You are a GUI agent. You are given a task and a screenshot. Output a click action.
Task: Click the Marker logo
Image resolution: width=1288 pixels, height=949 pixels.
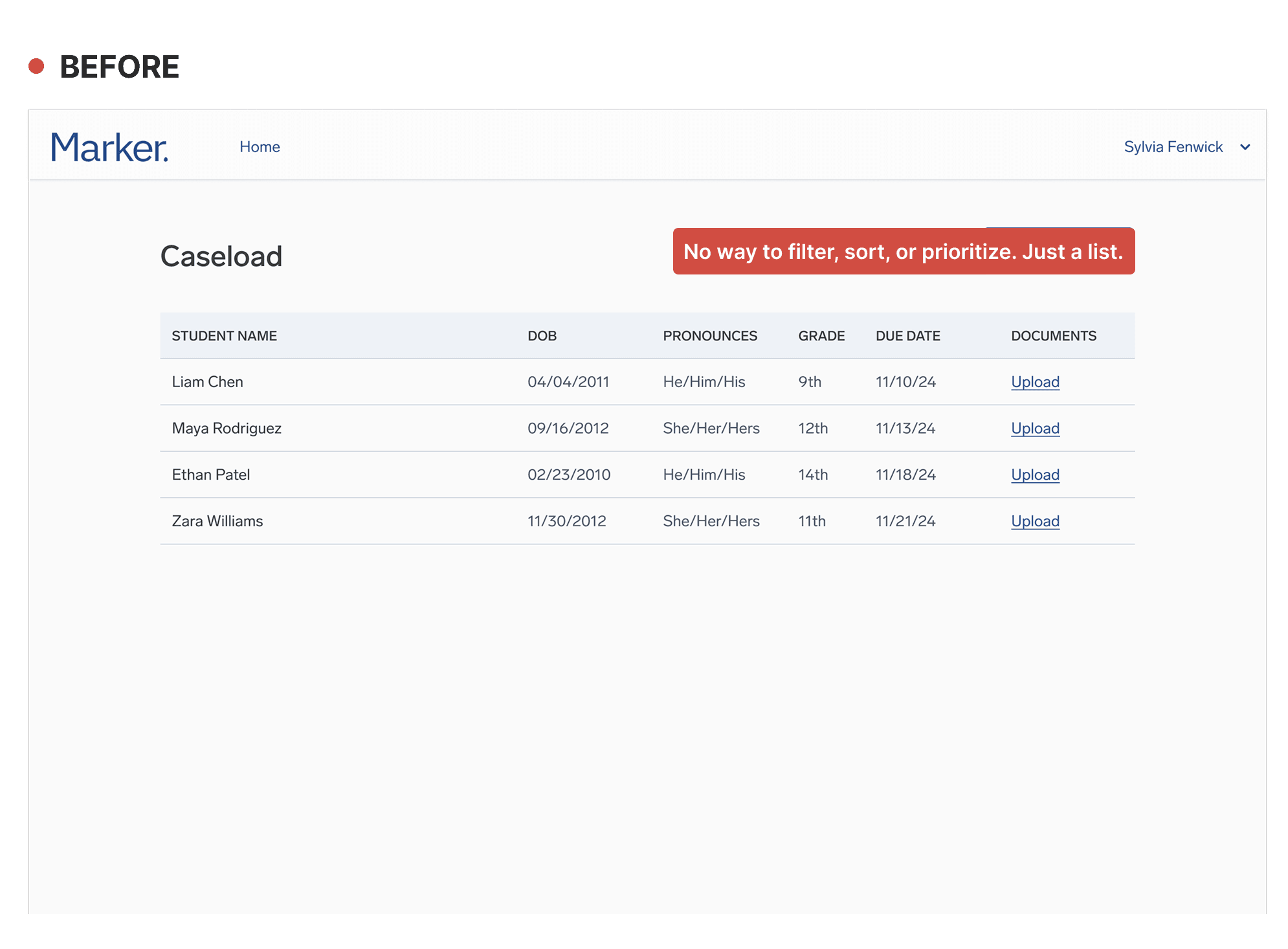(109, 147)
